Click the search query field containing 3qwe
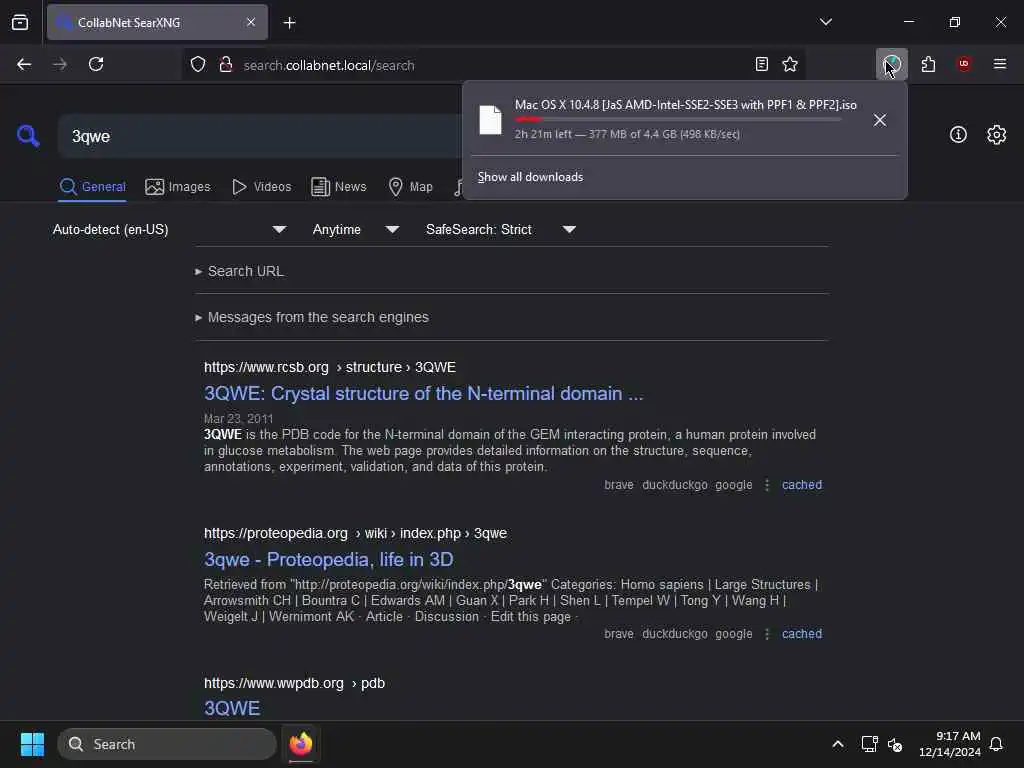The image size is (1024, 768). point(261,136)
